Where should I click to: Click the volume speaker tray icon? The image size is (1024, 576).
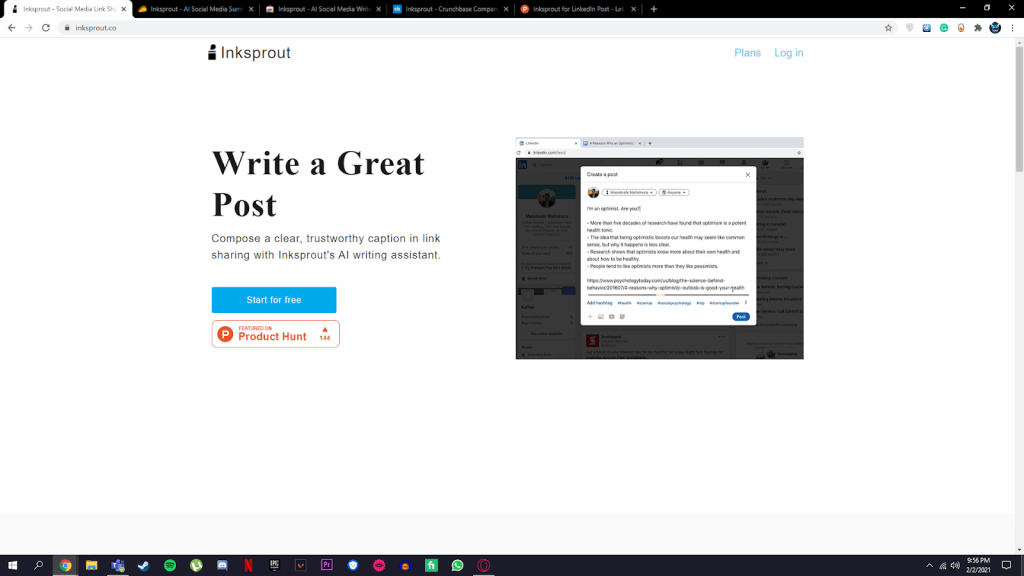955,566
